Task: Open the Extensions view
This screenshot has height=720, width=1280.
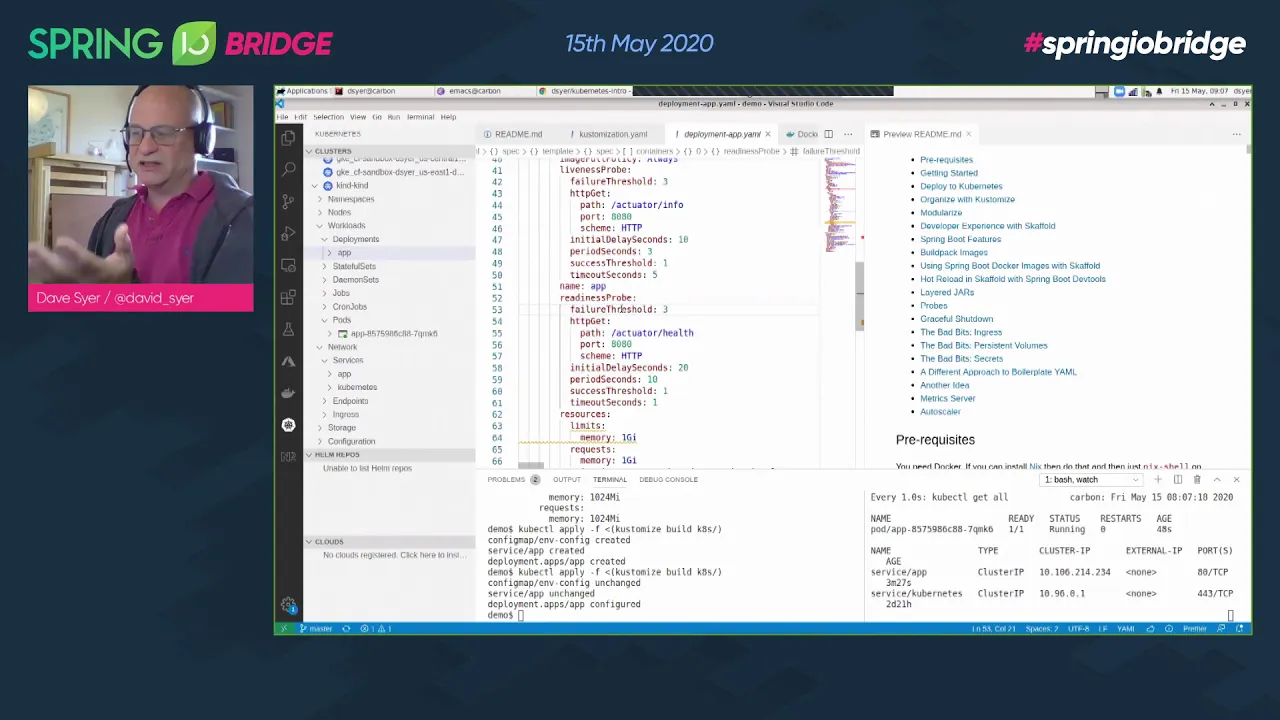Action: pos(288,298)
